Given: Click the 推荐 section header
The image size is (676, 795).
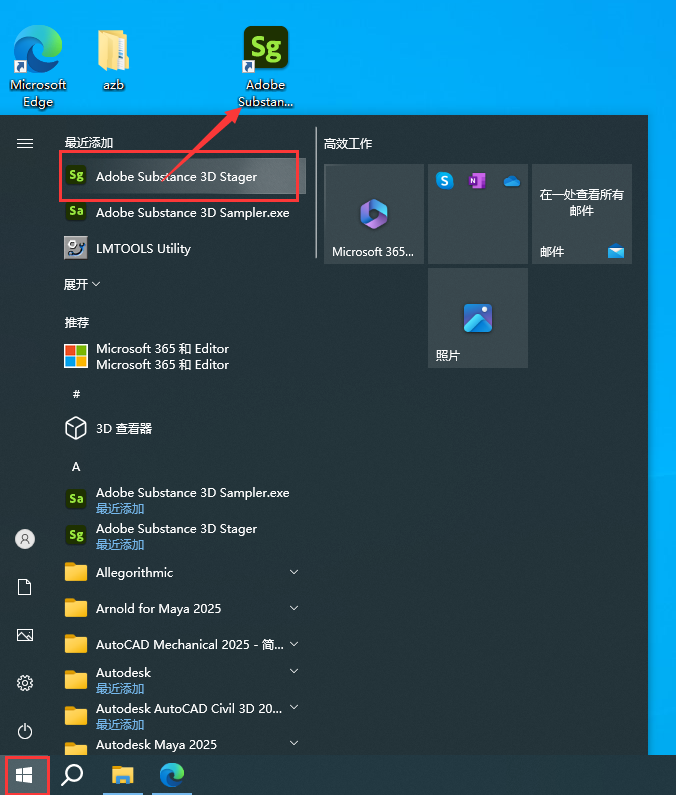Looking at the screenshot, I should tap(77, 322).
